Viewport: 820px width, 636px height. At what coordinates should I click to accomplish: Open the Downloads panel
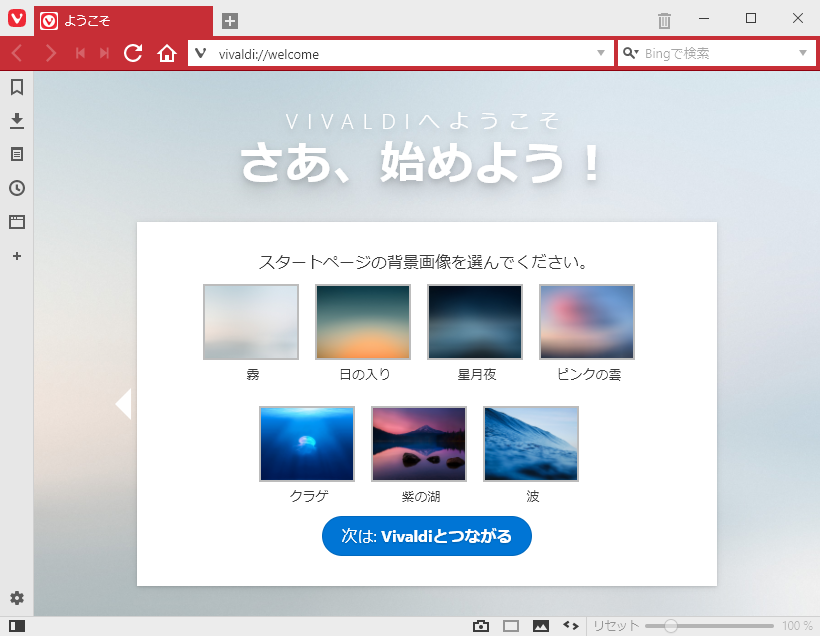[x=17, y=121]
